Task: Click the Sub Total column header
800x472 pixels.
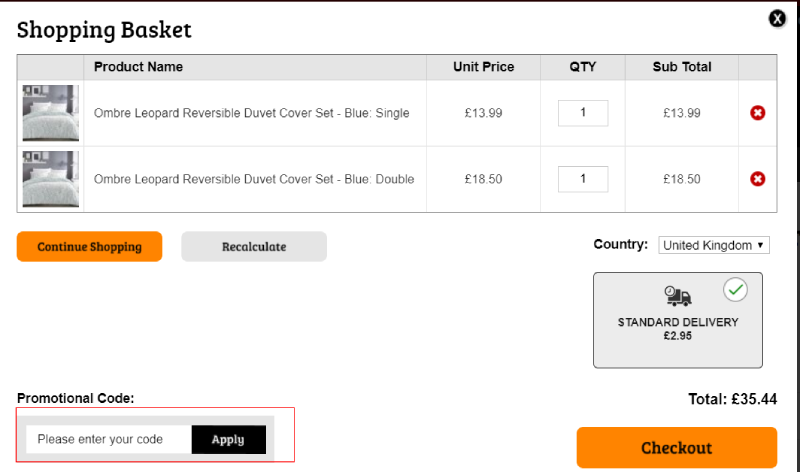Action: click(682, 67)
